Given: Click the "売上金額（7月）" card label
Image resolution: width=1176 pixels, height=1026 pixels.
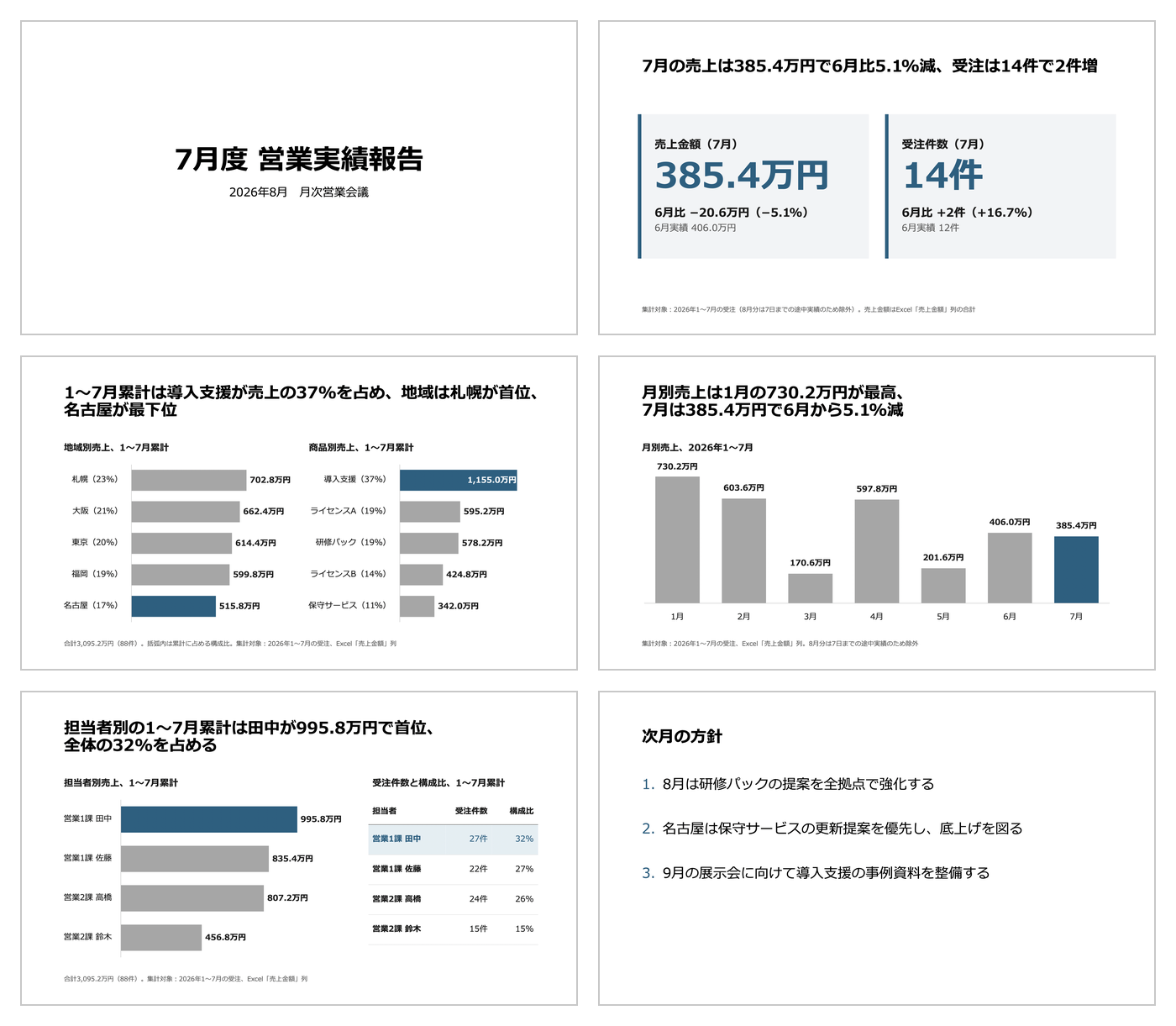Looking at the screenshot, I should tap(696, 144).
